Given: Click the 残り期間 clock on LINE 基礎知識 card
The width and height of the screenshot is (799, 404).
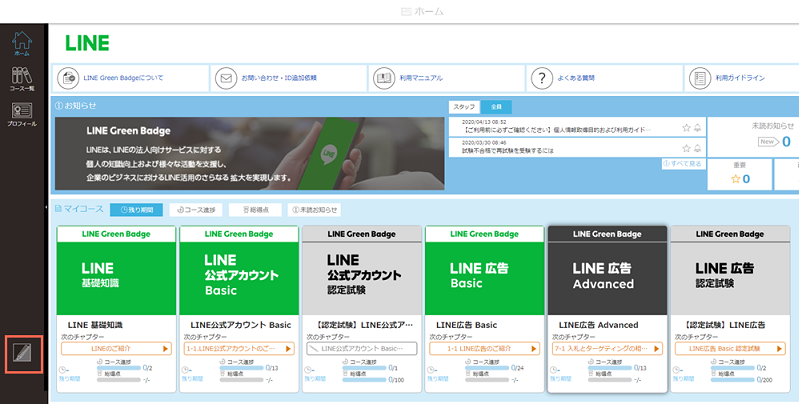Looking at the screenshot, I should coord(62,370).
